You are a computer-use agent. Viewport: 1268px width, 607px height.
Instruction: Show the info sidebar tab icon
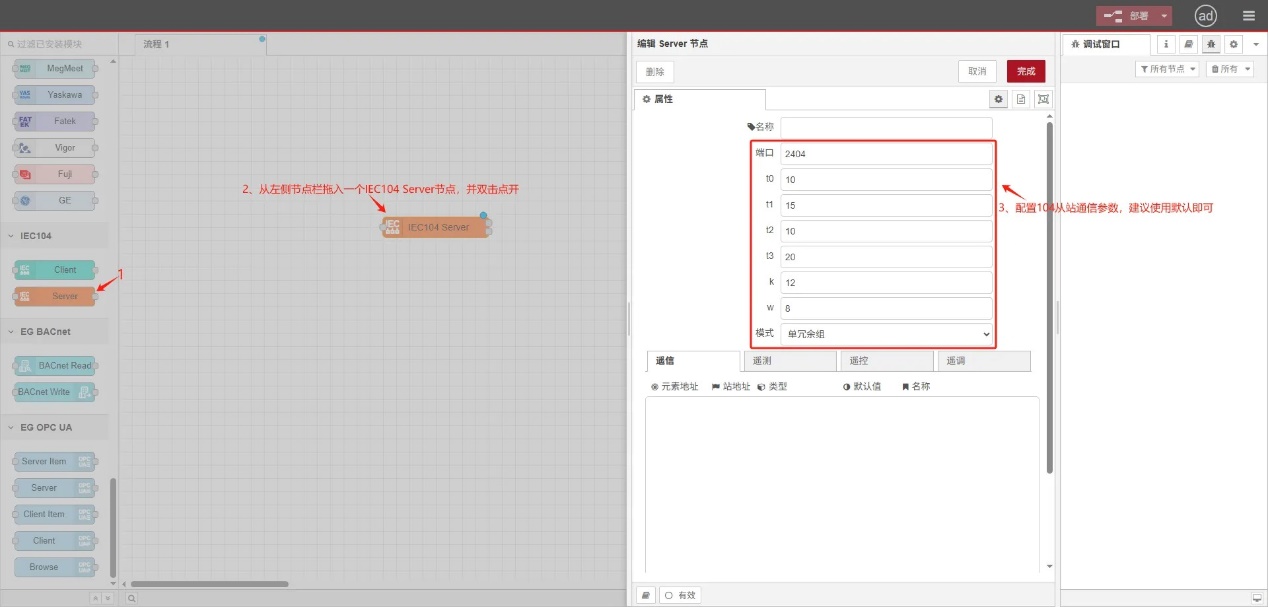click(x=1166, y=44)
